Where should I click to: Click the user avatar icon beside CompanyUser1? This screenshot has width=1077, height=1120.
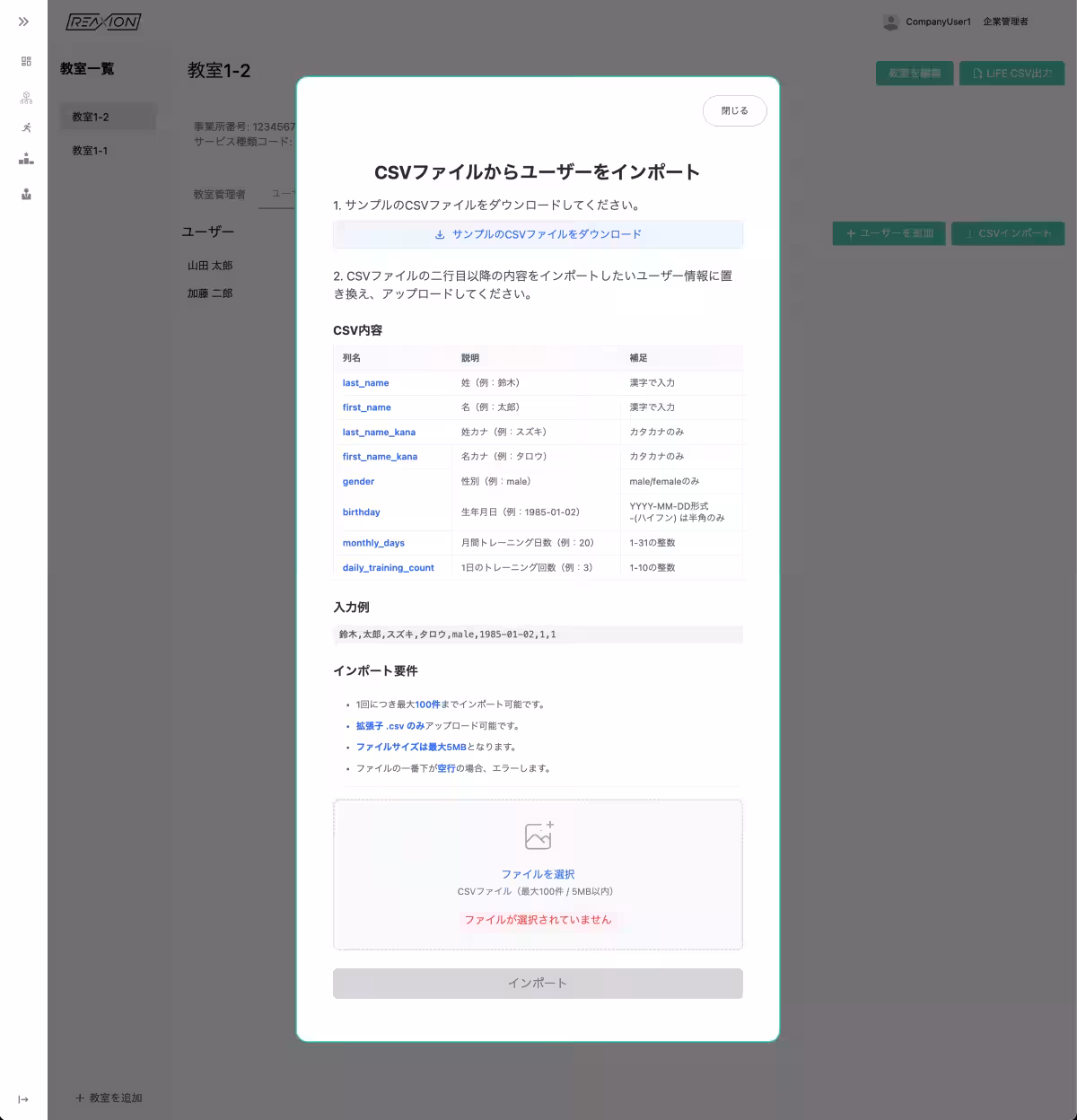(x=890, y=22)
